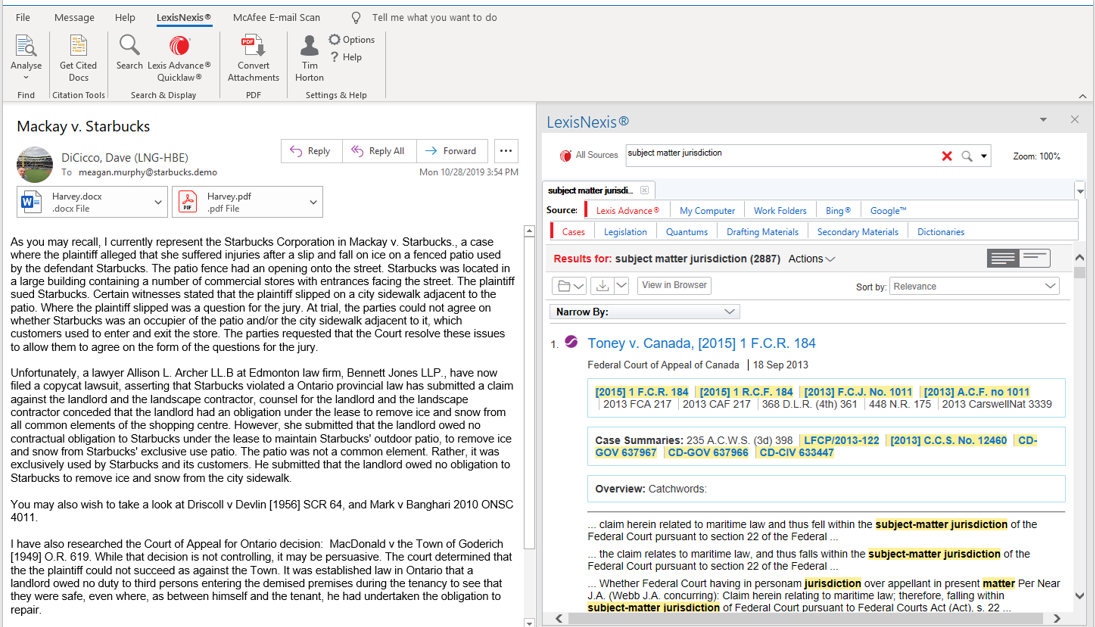Click the Tell me what you want field
Screen dimensions: 1095x627
(x=434, y=17)
